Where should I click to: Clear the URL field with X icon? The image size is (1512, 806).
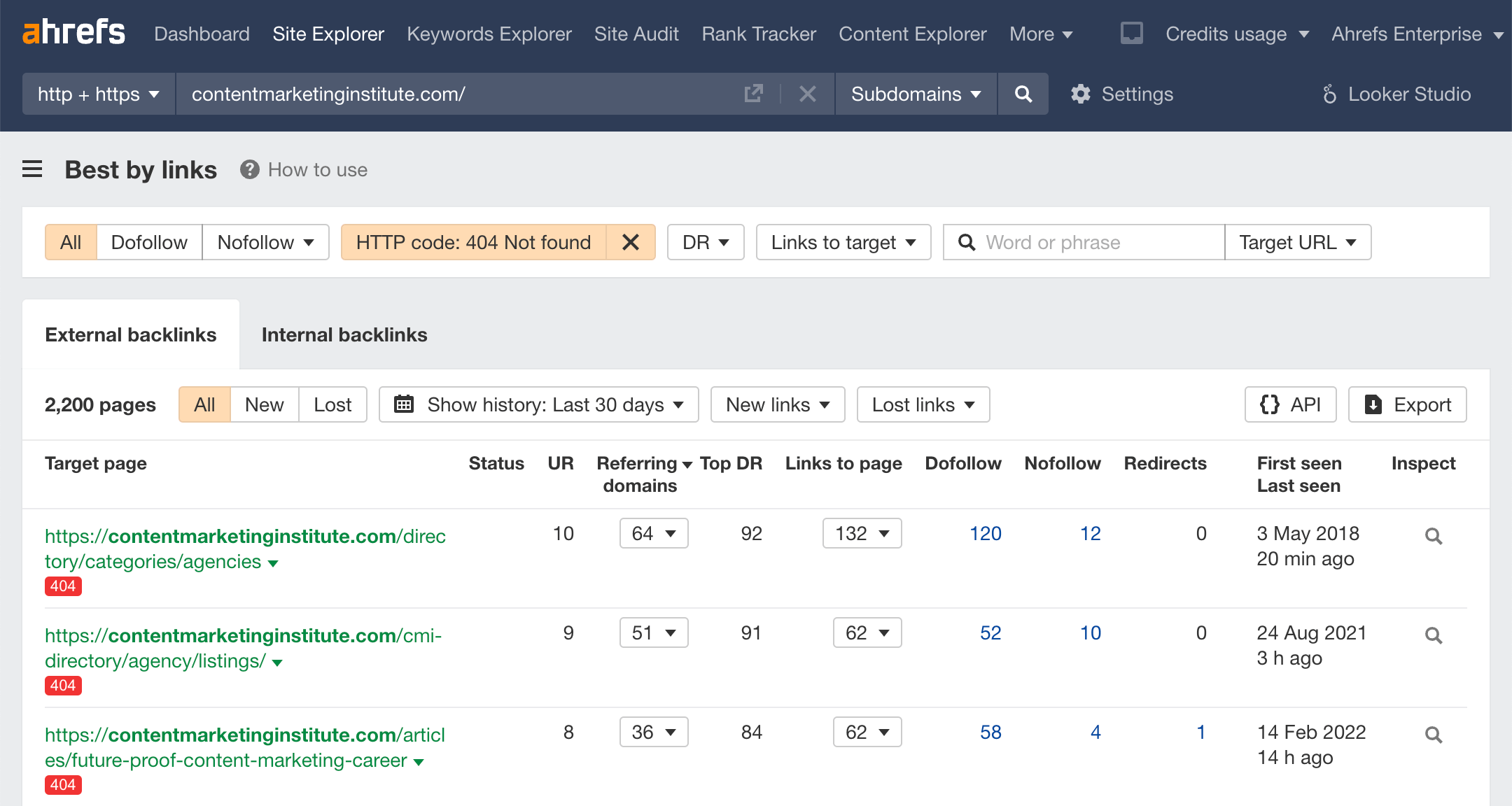tap(807, 94)
